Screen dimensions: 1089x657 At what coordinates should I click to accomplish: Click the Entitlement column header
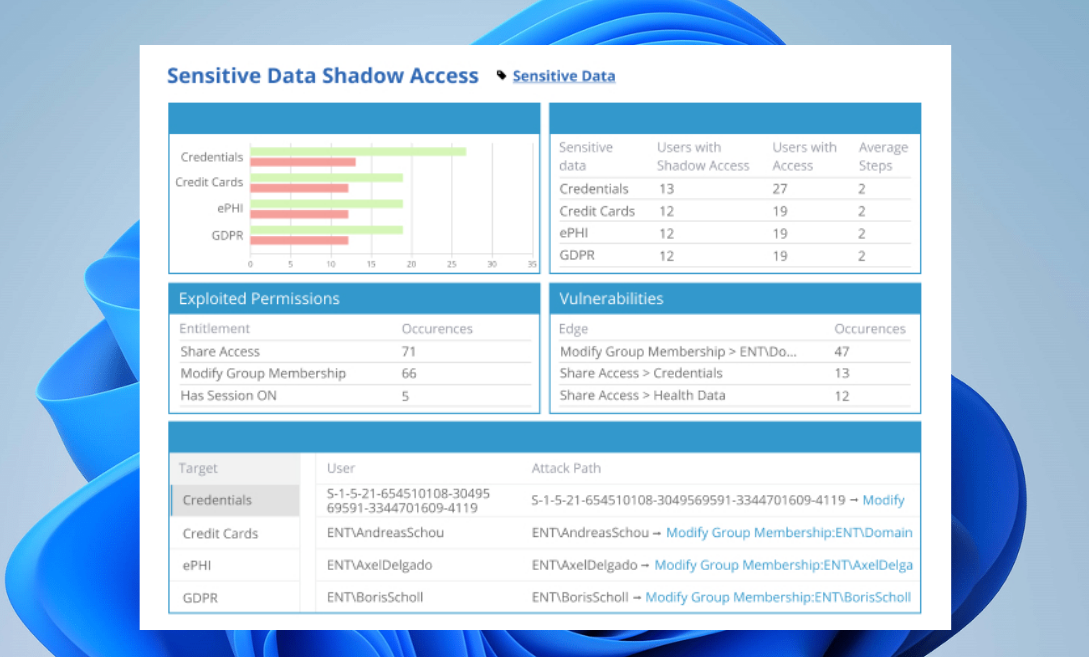(214, 328)
